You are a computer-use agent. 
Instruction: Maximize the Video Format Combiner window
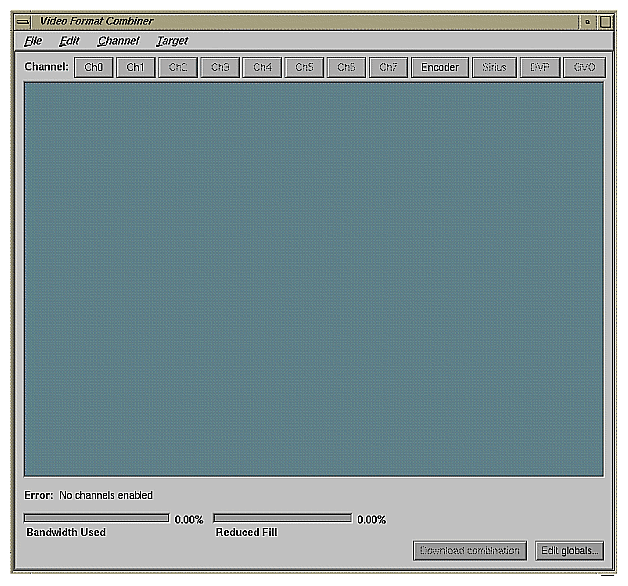605,22
